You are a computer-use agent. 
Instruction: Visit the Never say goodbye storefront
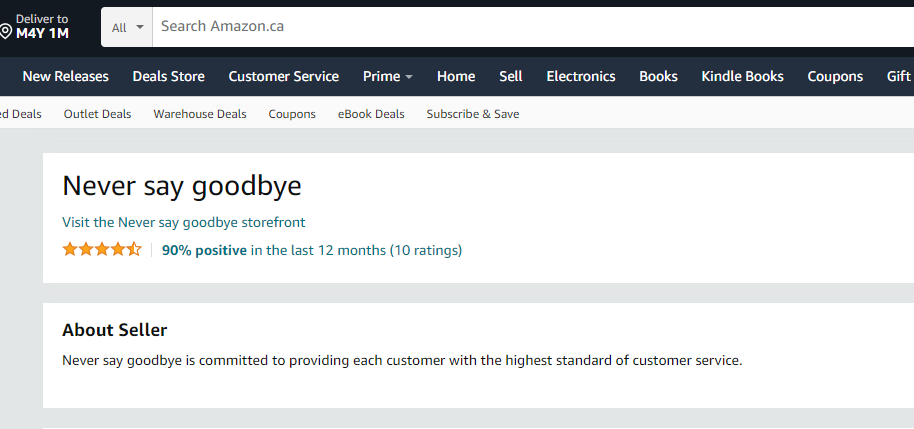(x=184, y=222)
